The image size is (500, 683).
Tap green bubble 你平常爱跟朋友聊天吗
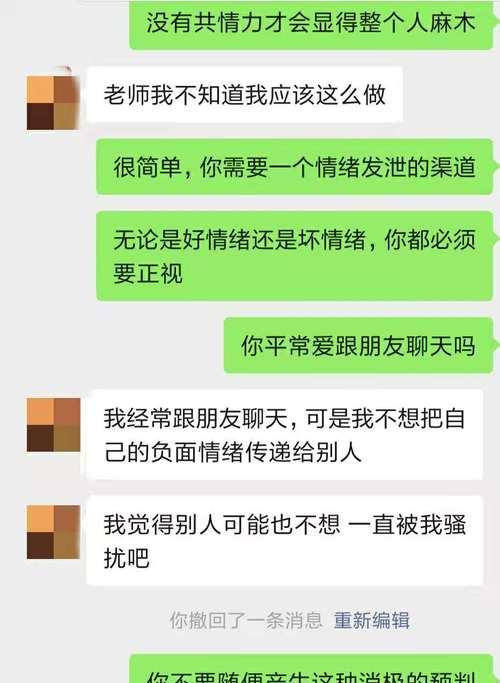coord(358,345)
